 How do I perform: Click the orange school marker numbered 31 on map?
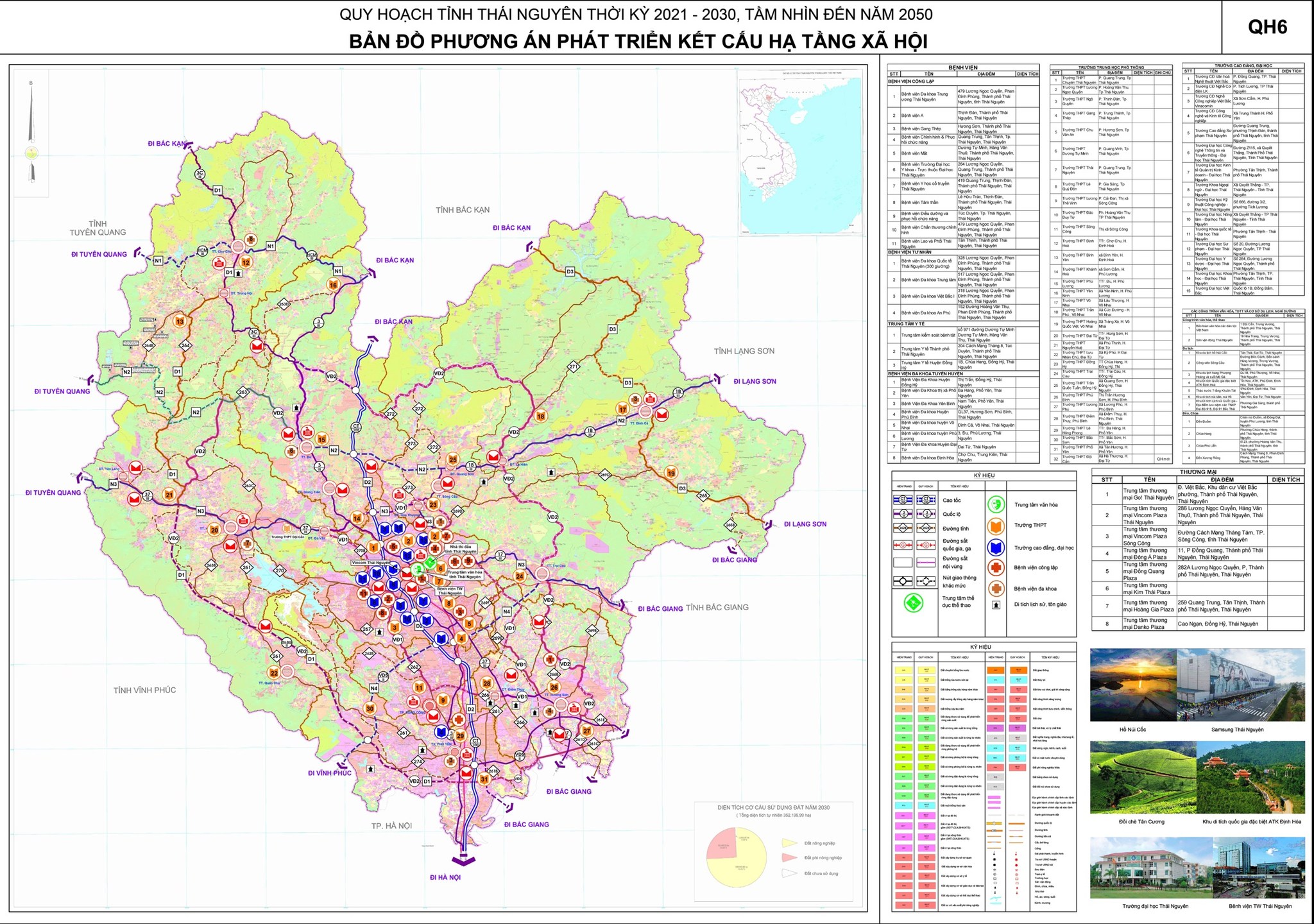click(x=484, y=780)
